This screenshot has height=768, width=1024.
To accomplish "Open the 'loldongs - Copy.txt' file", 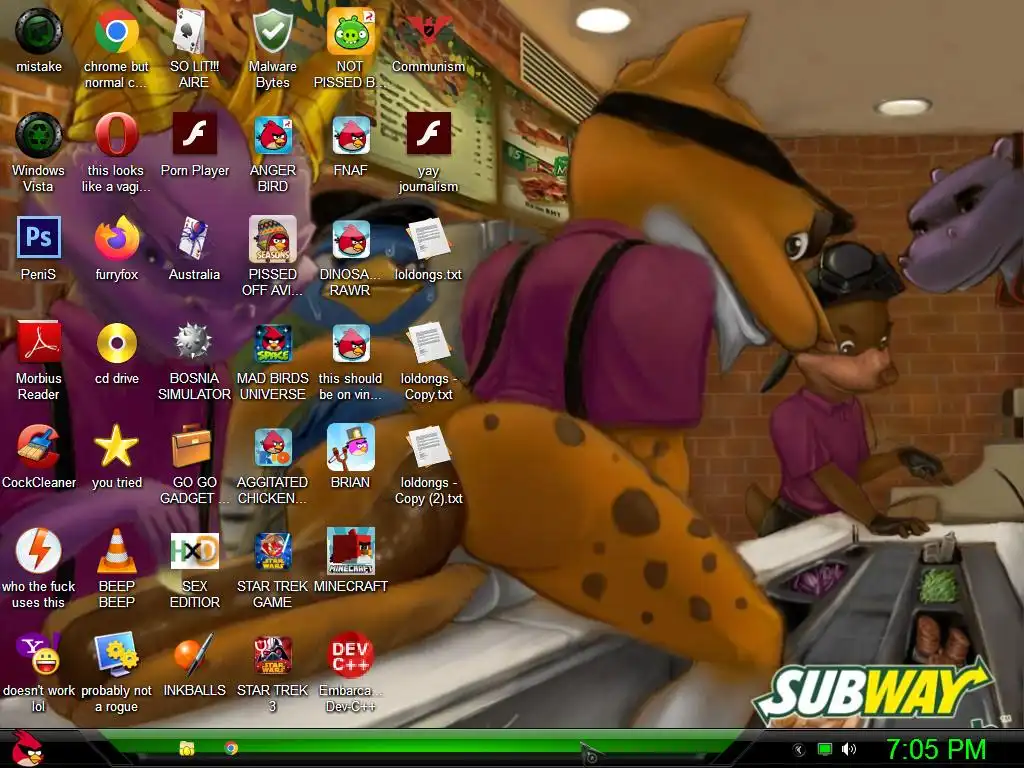I will pos(428,343).
